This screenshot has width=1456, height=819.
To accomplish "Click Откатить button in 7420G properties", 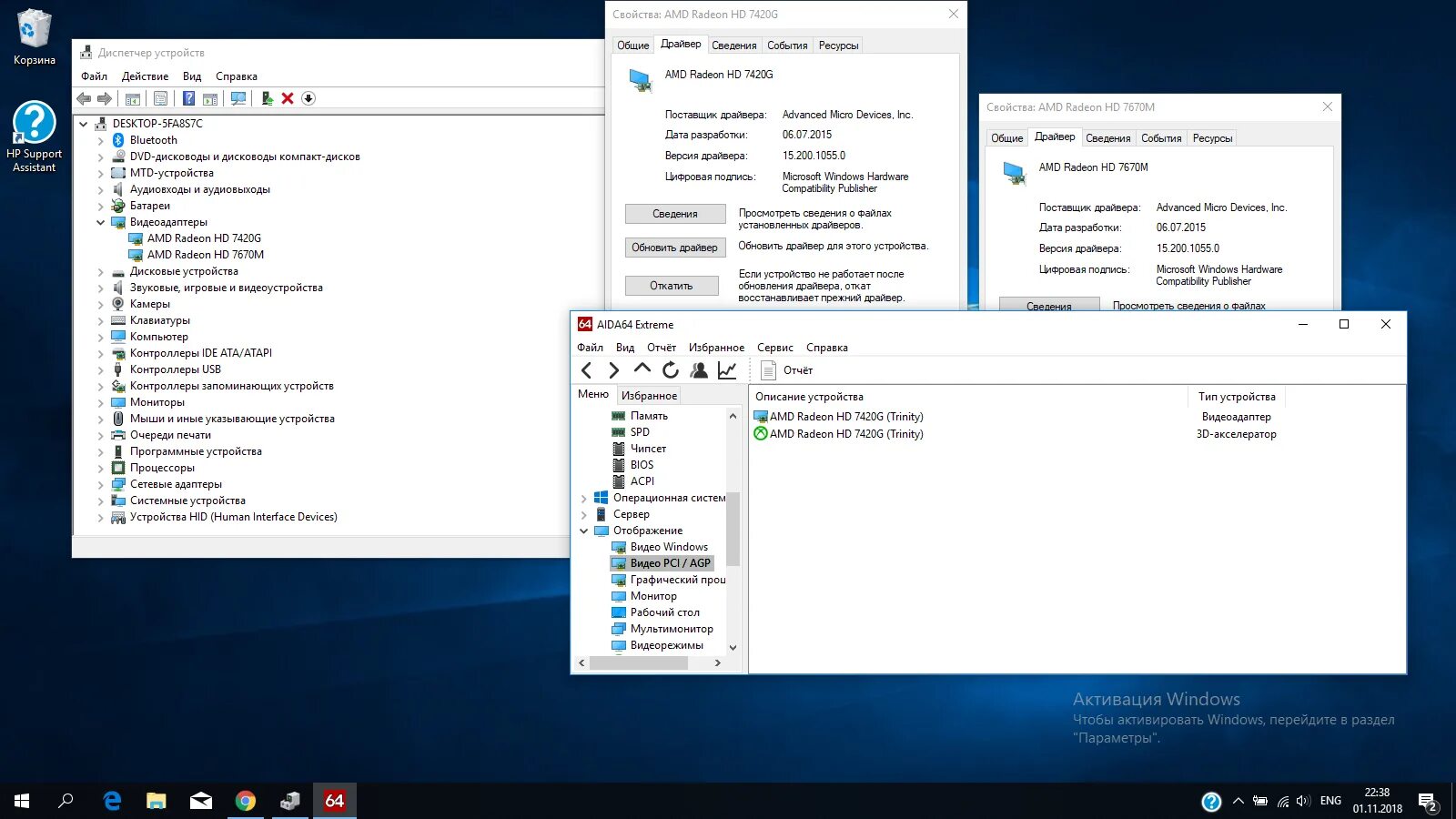I will [x=672, y=286].
